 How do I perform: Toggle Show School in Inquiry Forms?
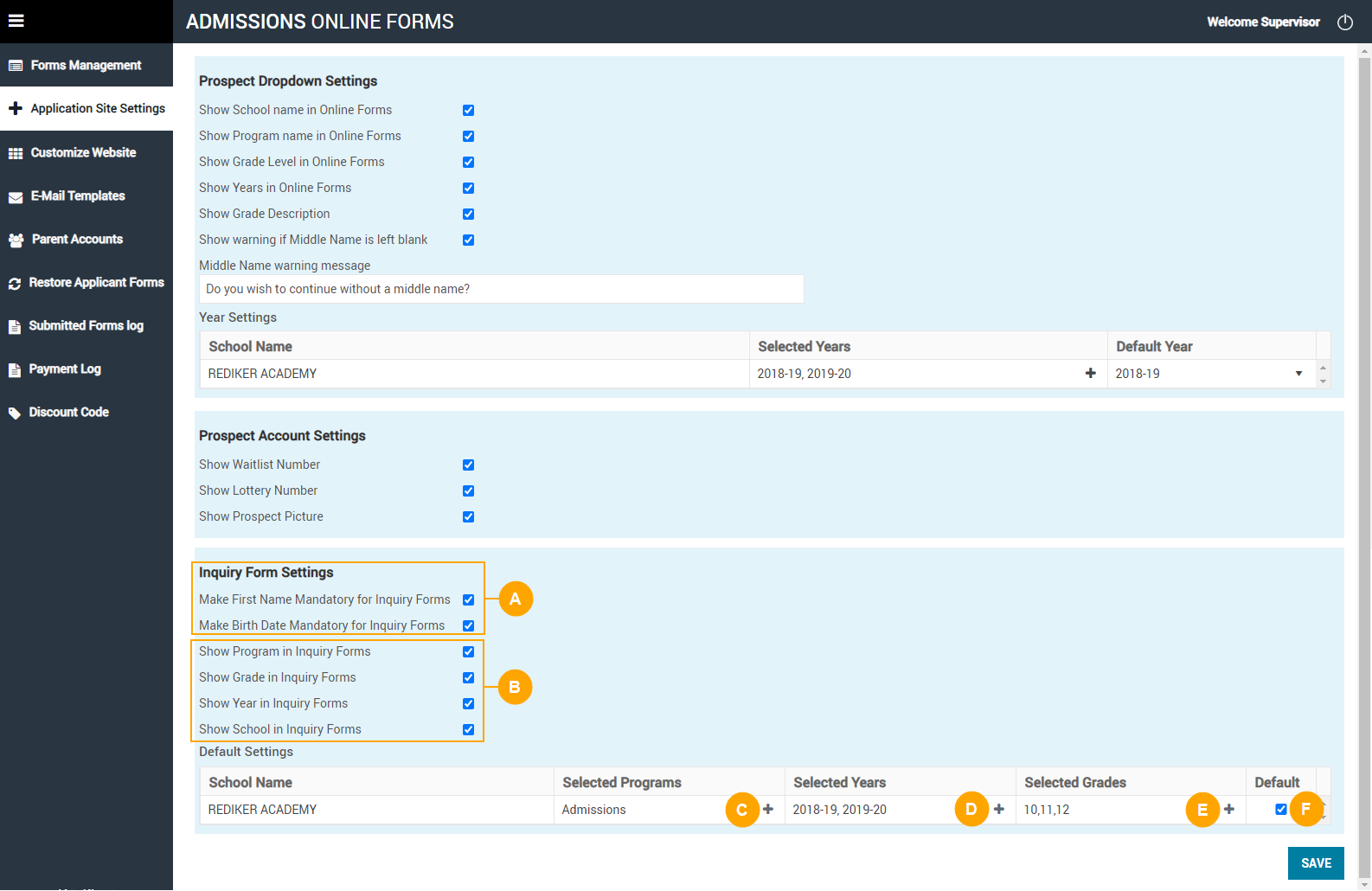click(x=468, y=729)
